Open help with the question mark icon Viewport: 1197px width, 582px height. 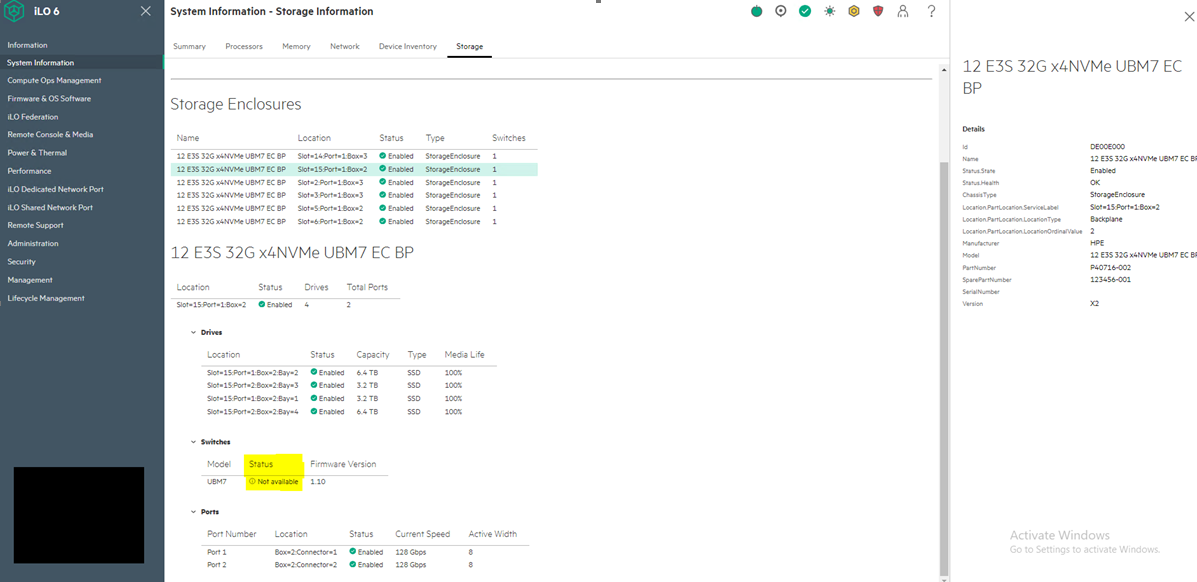[x=931, y=11]
